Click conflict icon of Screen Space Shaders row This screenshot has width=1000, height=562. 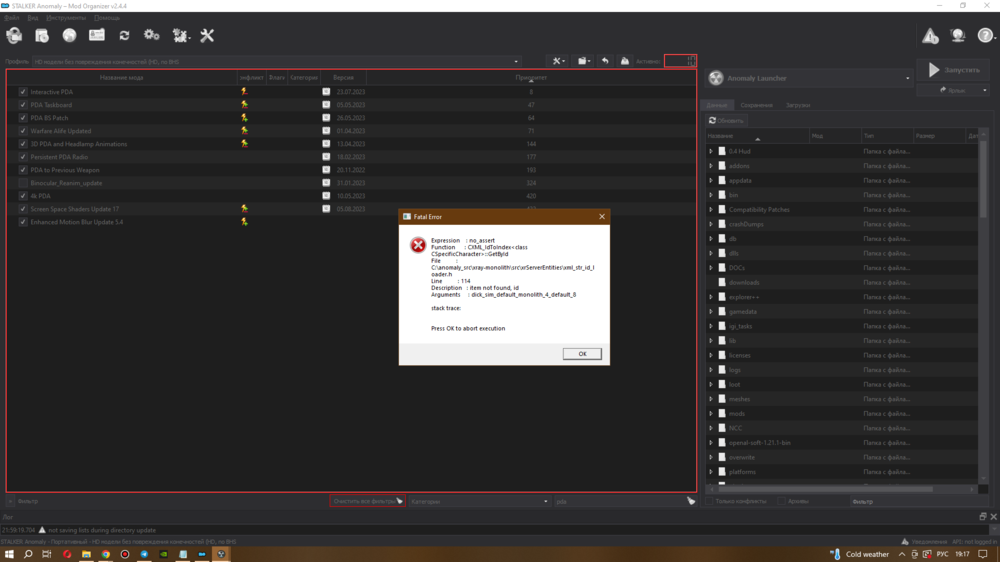click(x=244, y=209)
